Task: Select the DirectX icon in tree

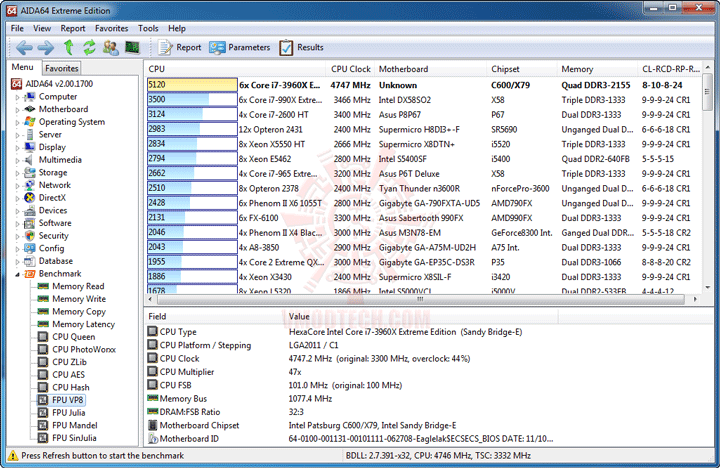Action: 30,197
